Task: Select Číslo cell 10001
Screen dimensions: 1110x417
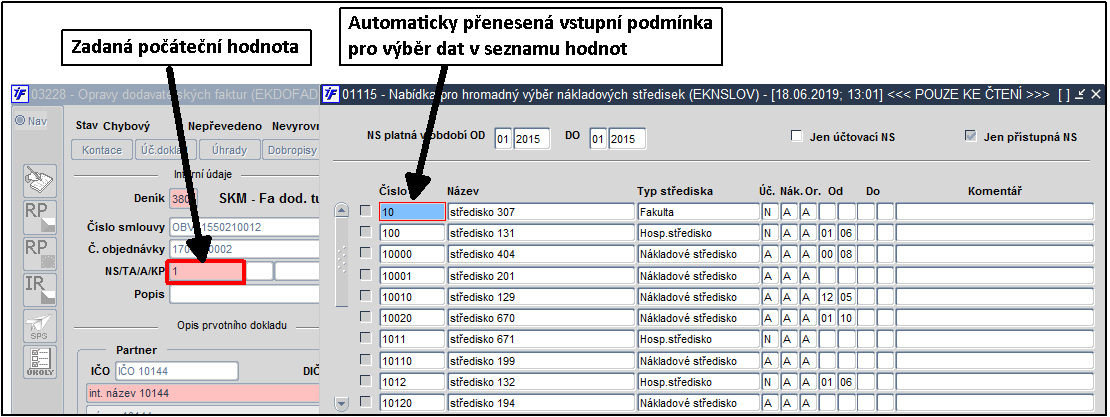Action: click(x=413, y=276)
